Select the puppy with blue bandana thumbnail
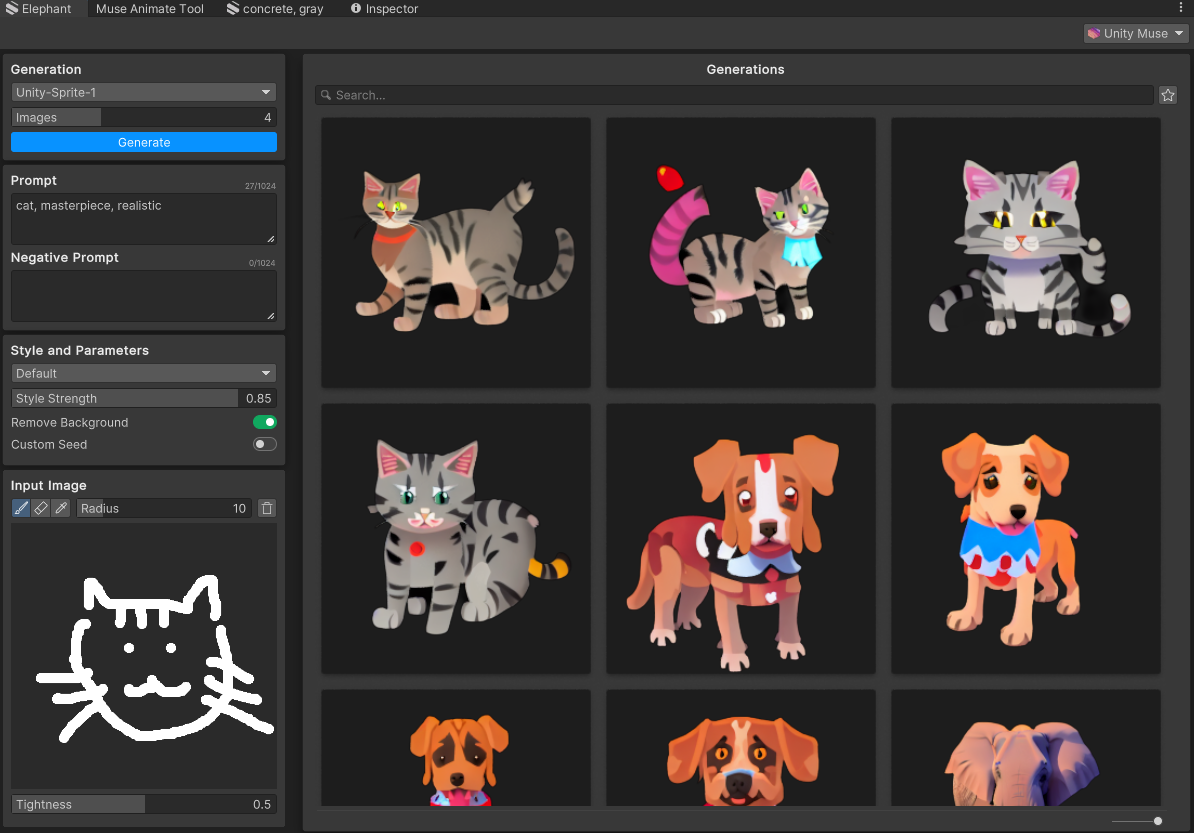 1026,538
